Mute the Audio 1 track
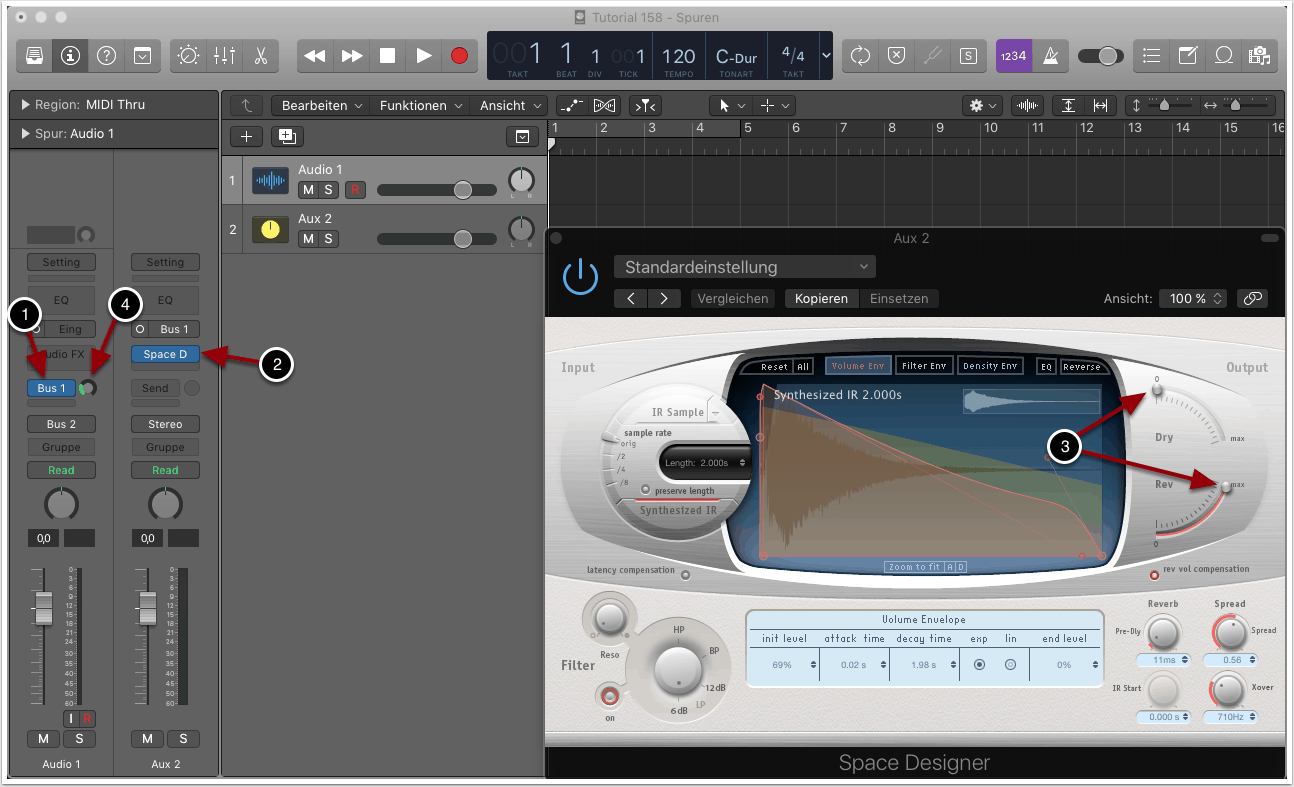 pos(308,190)
